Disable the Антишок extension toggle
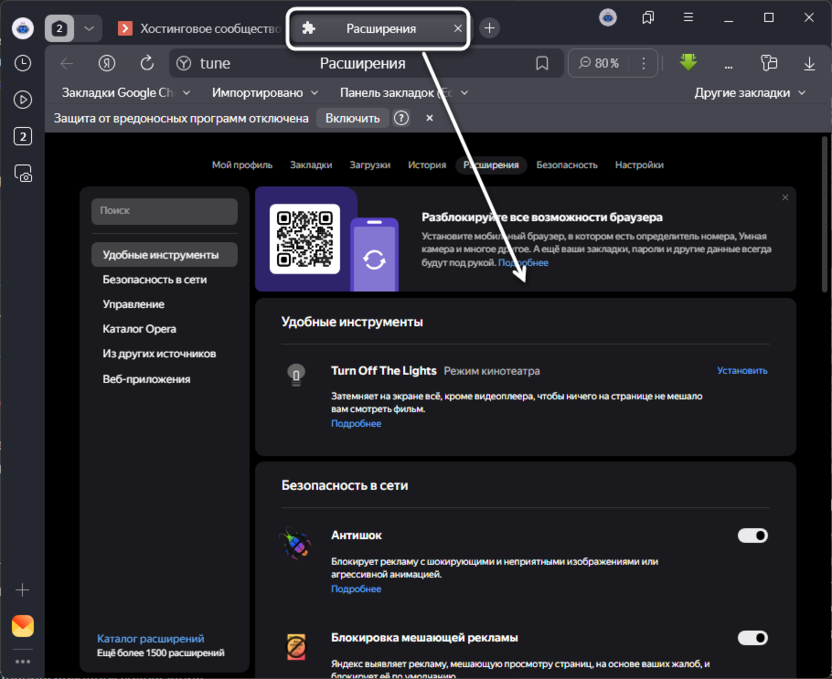The height and width of the screenshot is (679, 832). [x=751, y=535]
